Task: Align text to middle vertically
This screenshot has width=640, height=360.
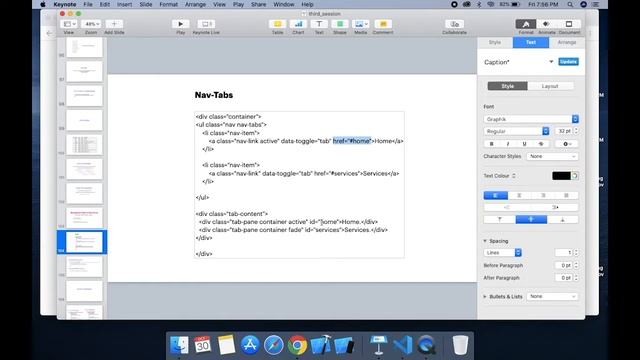Action: (531, 220)
